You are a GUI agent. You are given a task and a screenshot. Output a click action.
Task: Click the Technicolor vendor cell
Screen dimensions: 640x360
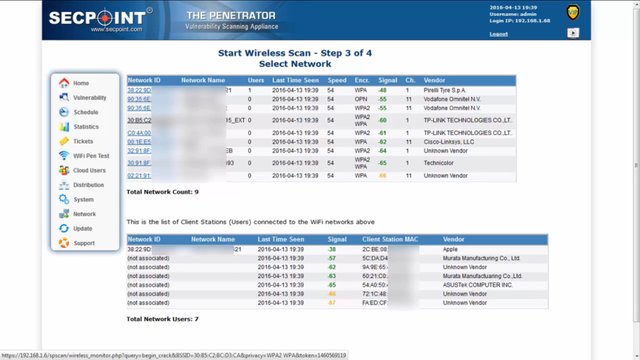[x=438, y=163]
